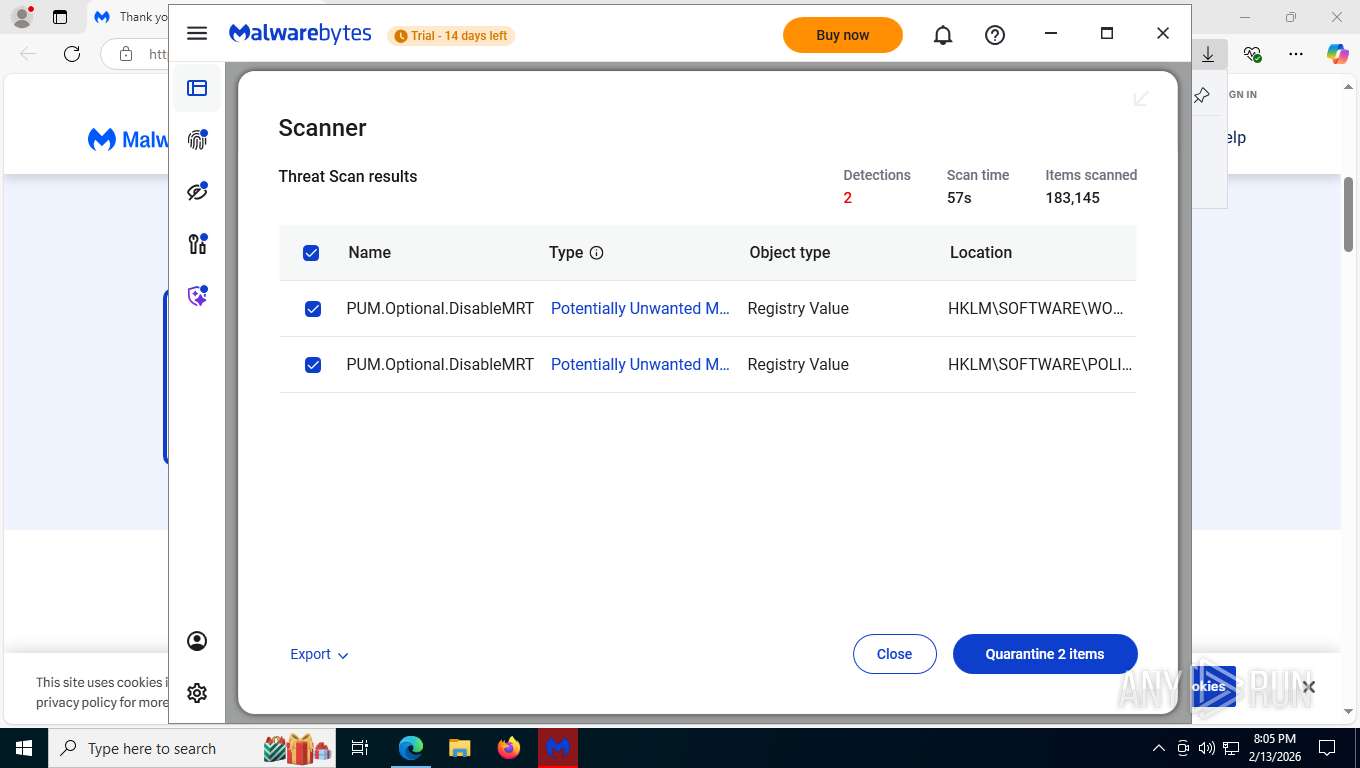Uncheck the detection located in HKLM\SOFTWARE\WO…

(x=313, y=309)
